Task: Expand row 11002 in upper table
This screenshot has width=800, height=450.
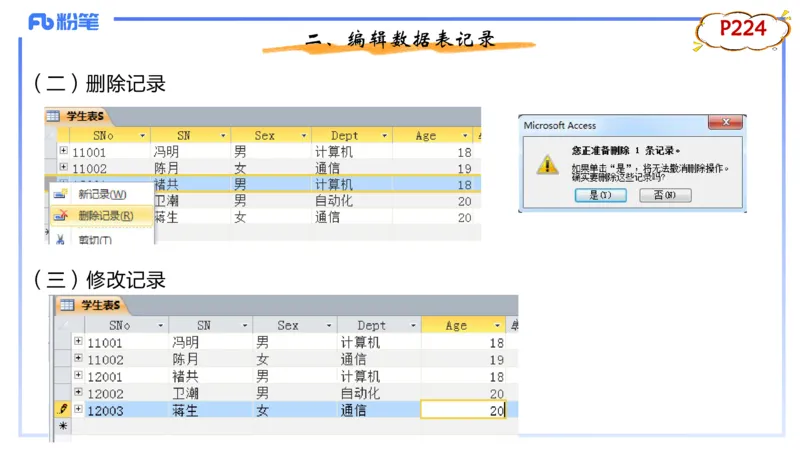Action: (63, 167)
